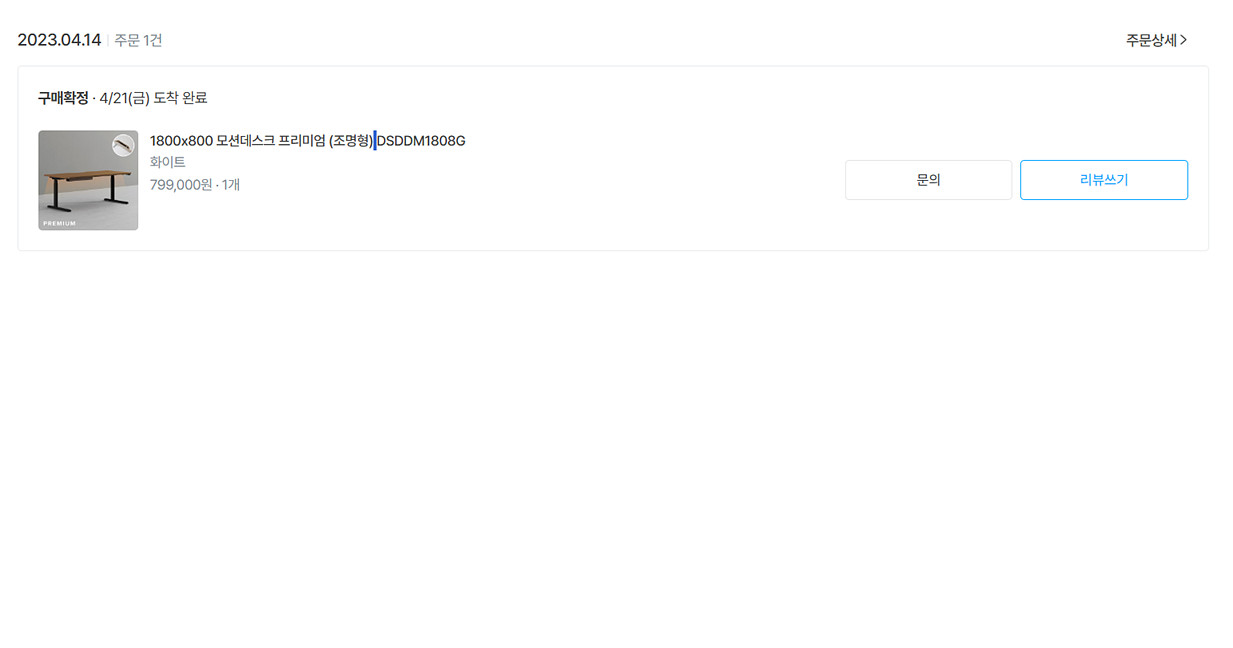Click the 1개 quantity text

(231, 185)
